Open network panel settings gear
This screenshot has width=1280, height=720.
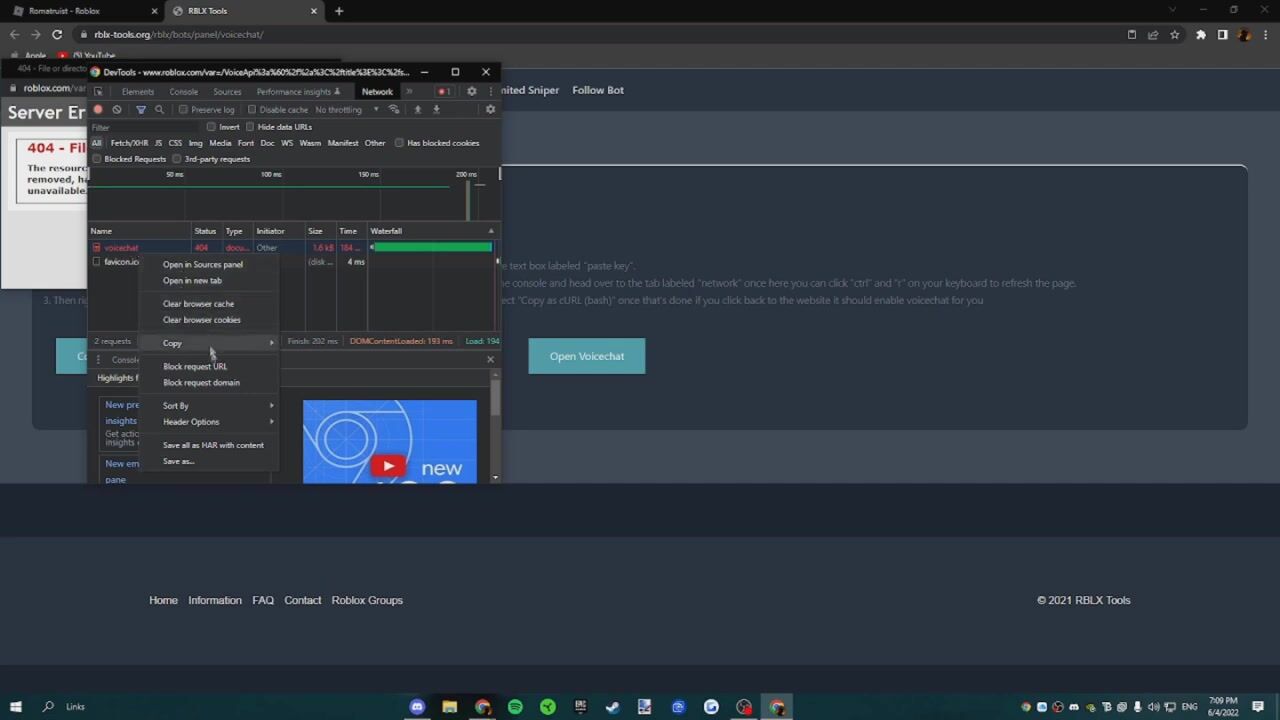tap(490, 109)
